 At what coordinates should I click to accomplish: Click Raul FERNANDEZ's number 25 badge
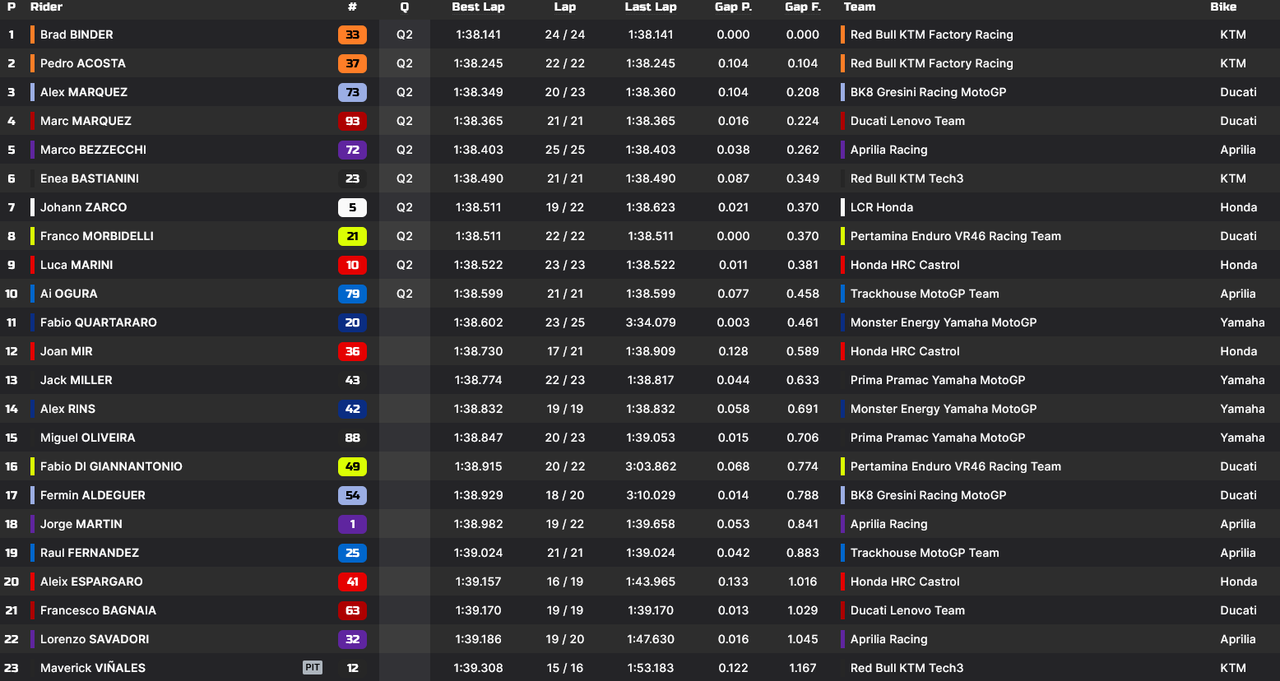(x=352, y=553)
